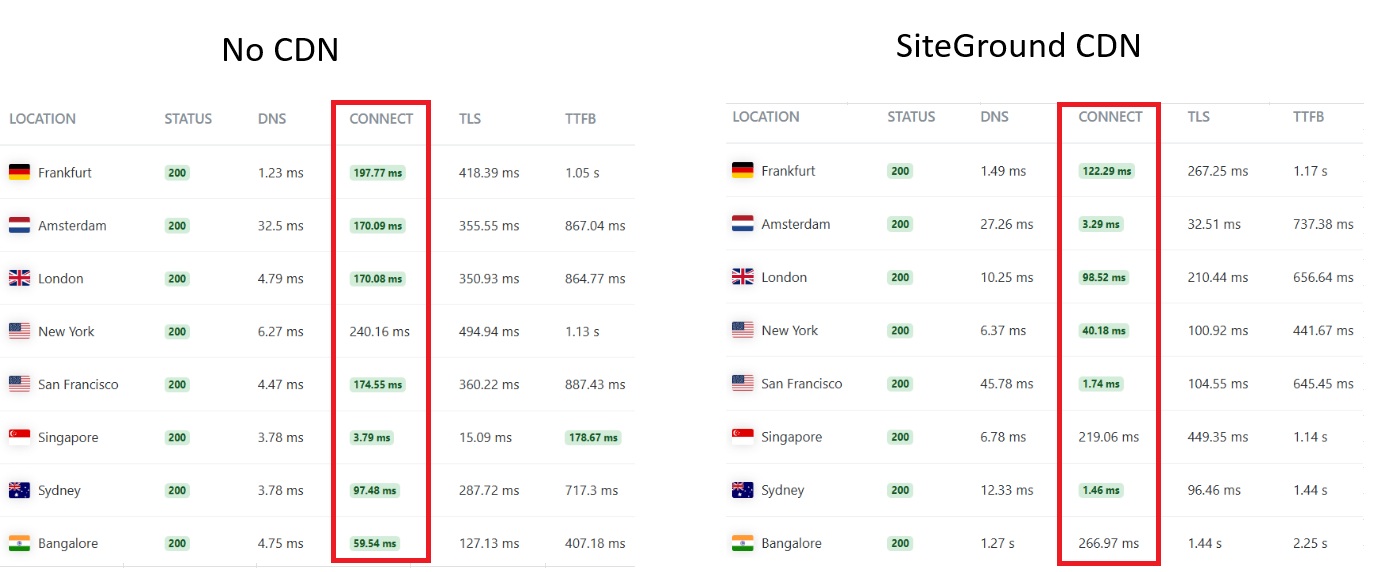
Task: Click the 1.27 s DNS value
Action: point(998,543)
